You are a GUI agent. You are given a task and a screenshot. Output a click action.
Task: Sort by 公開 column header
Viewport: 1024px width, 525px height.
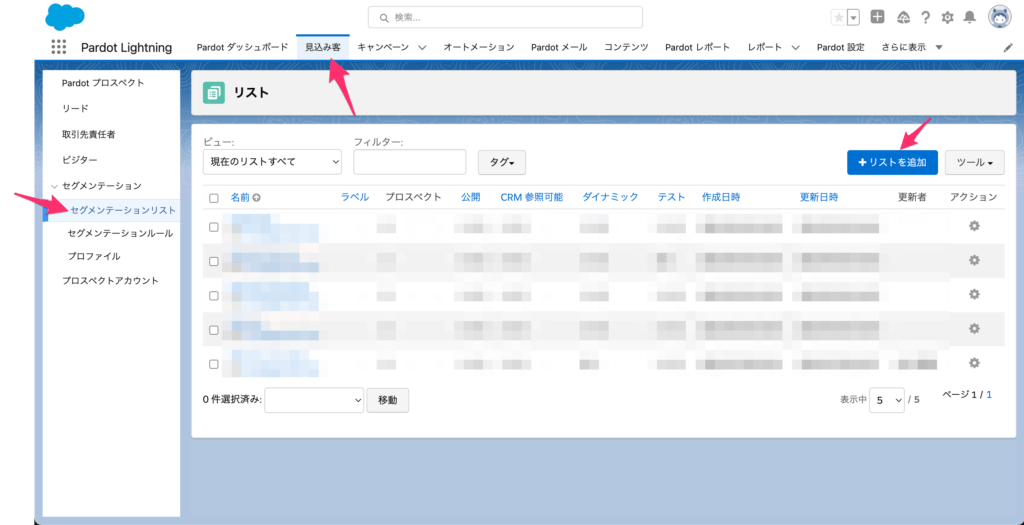pyautogui.click(x=470, y=197)
